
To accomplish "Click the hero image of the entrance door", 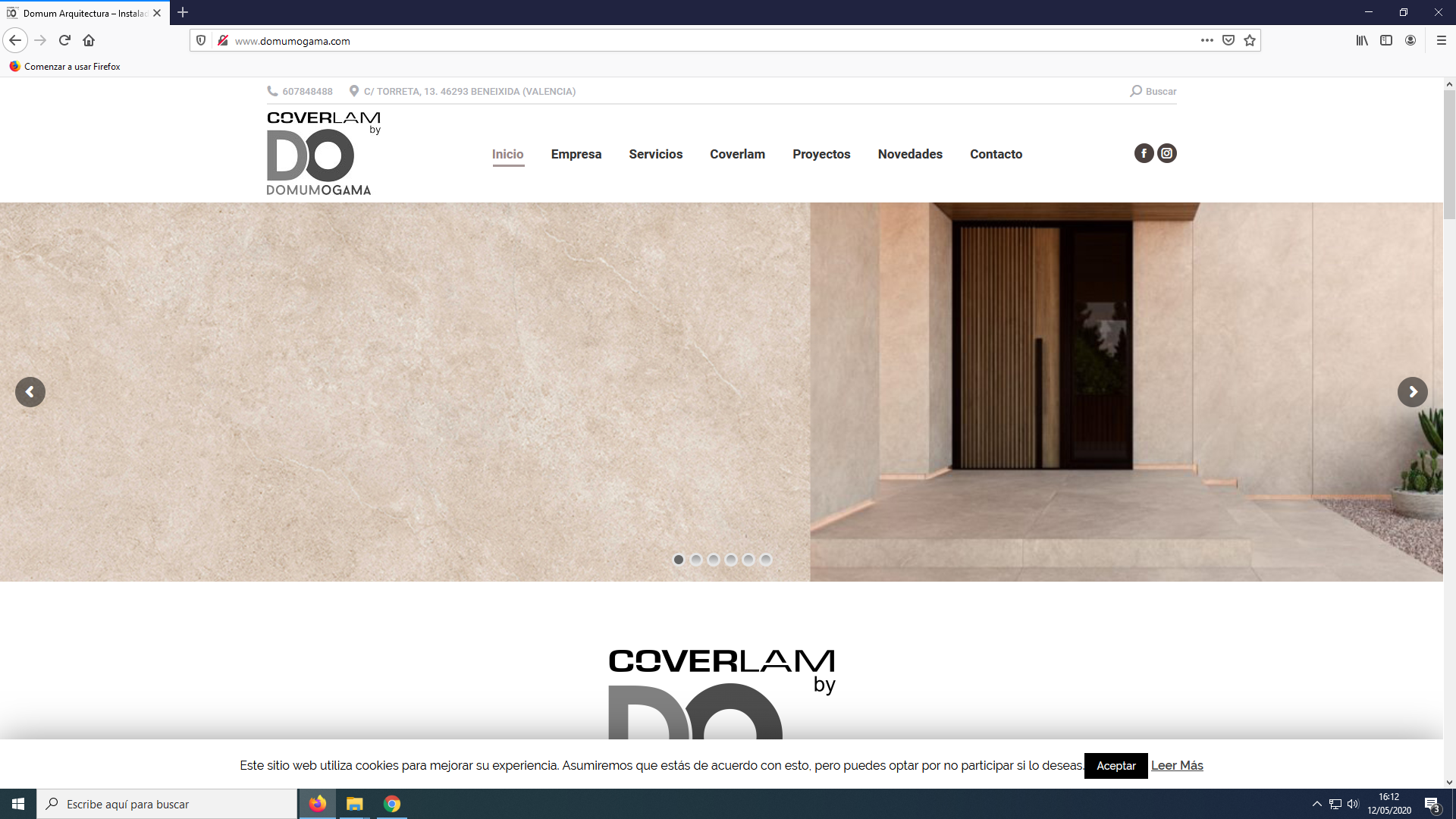I will click(1126, 392).
